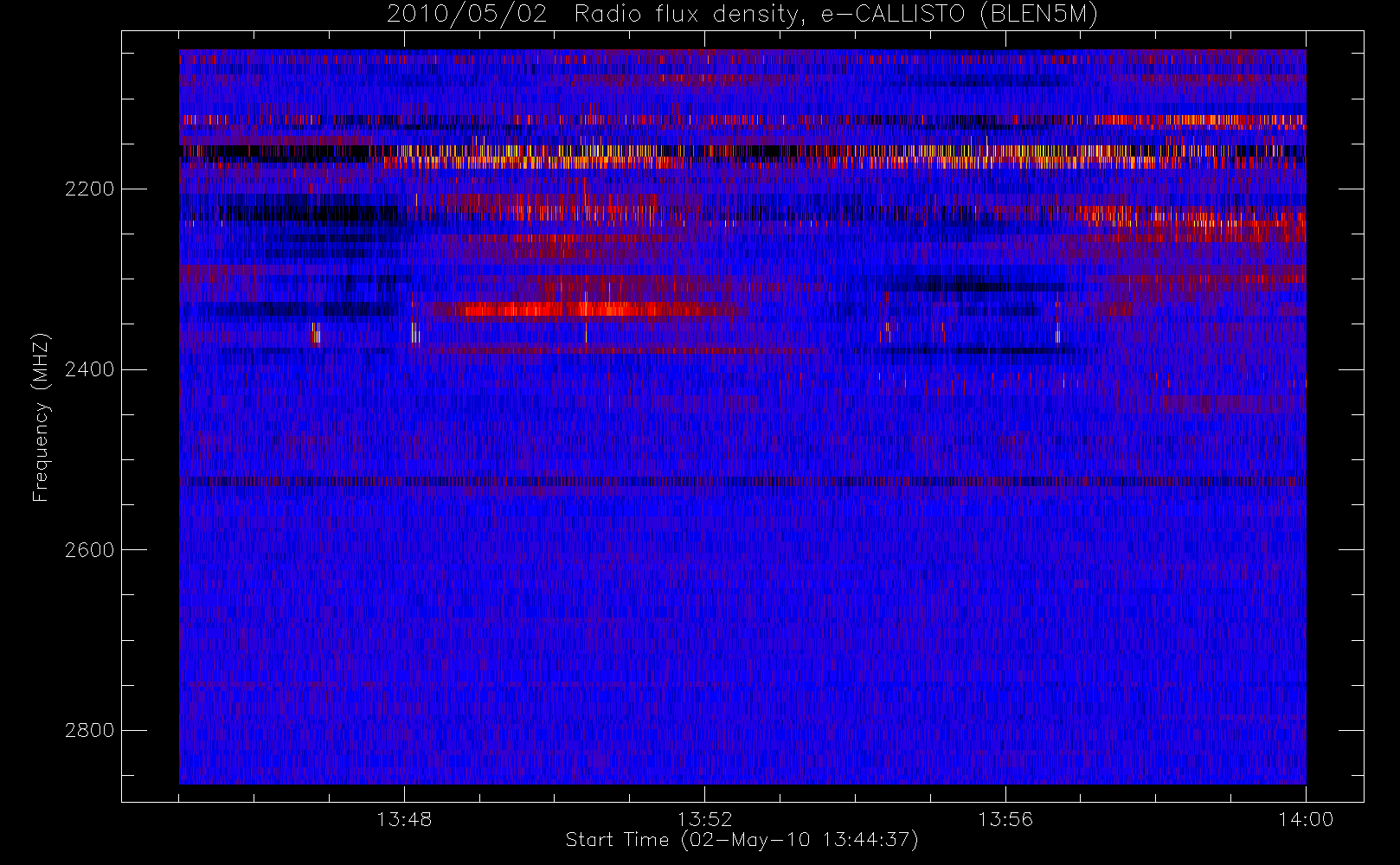Click the 14:00 time tick label

[x=1306, y=819]
